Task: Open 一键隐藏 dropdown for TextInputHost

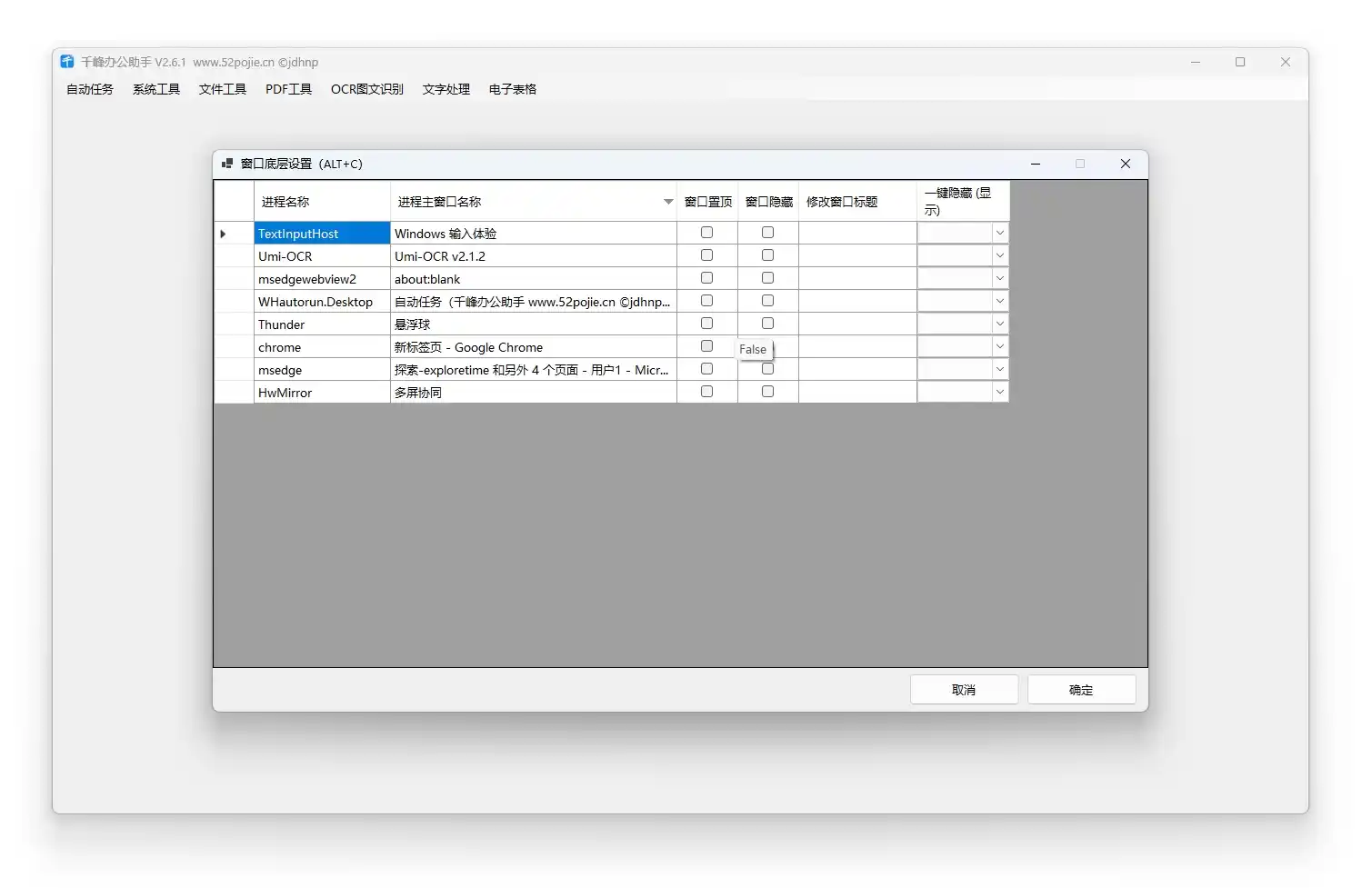Action: [999, 233]
